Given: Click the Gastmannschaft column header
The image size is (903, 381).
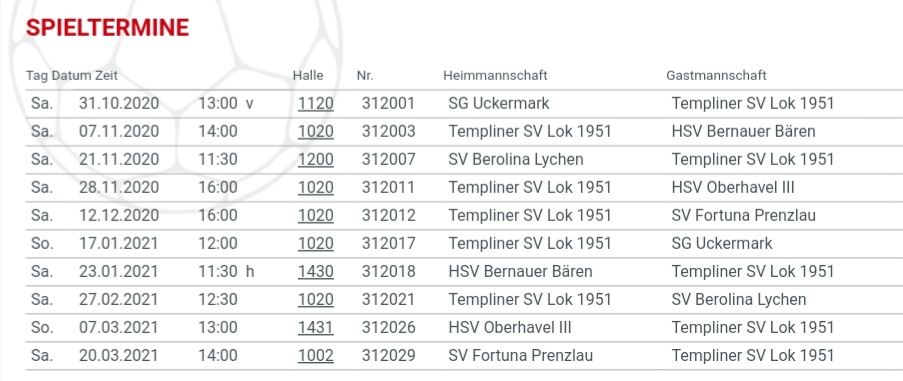Looking at the screenshot, I should [x=716, y=75].
